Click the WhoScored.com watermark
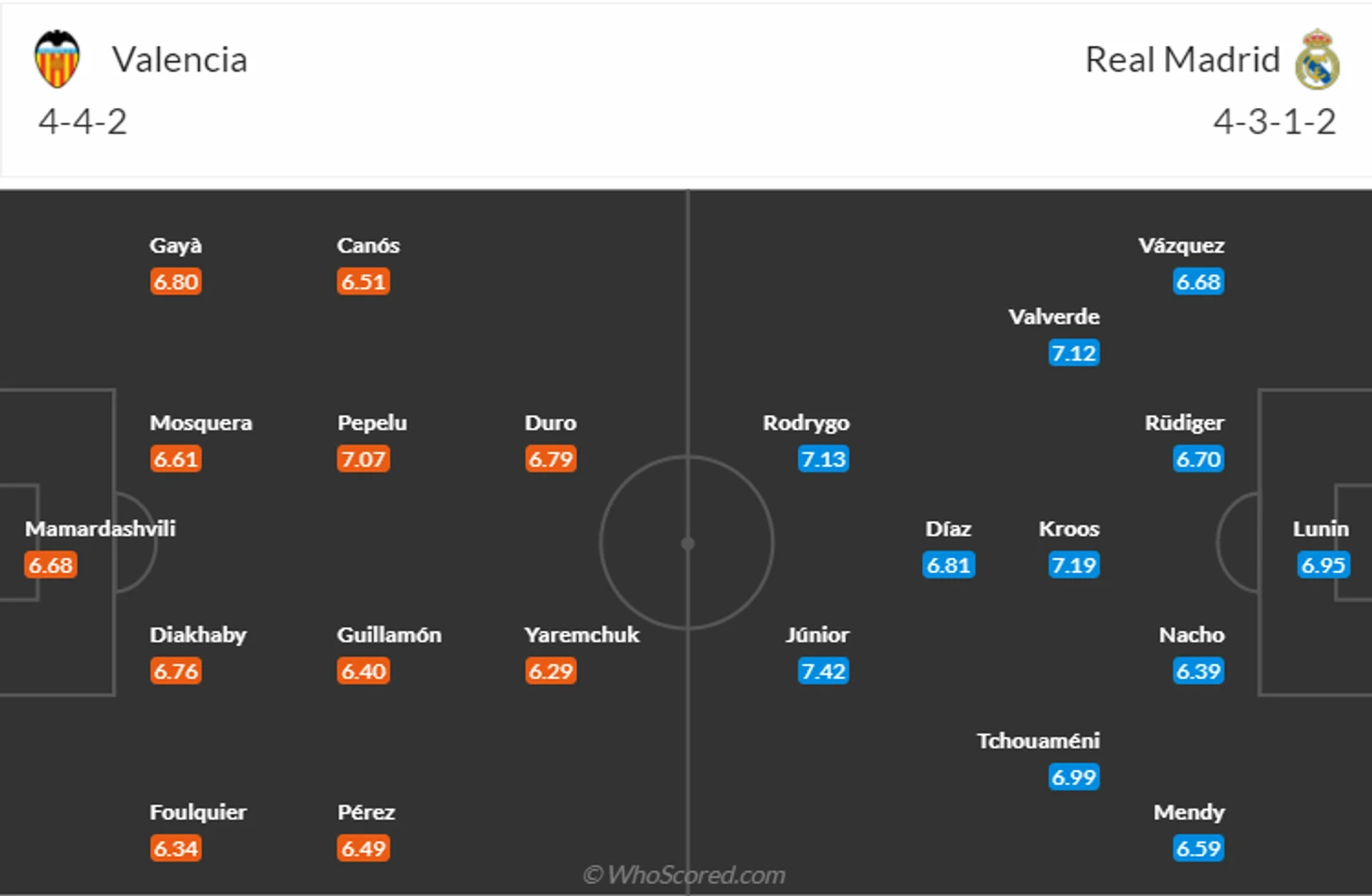This screenshot has width=1372, height=896. (x=685, y=875)
